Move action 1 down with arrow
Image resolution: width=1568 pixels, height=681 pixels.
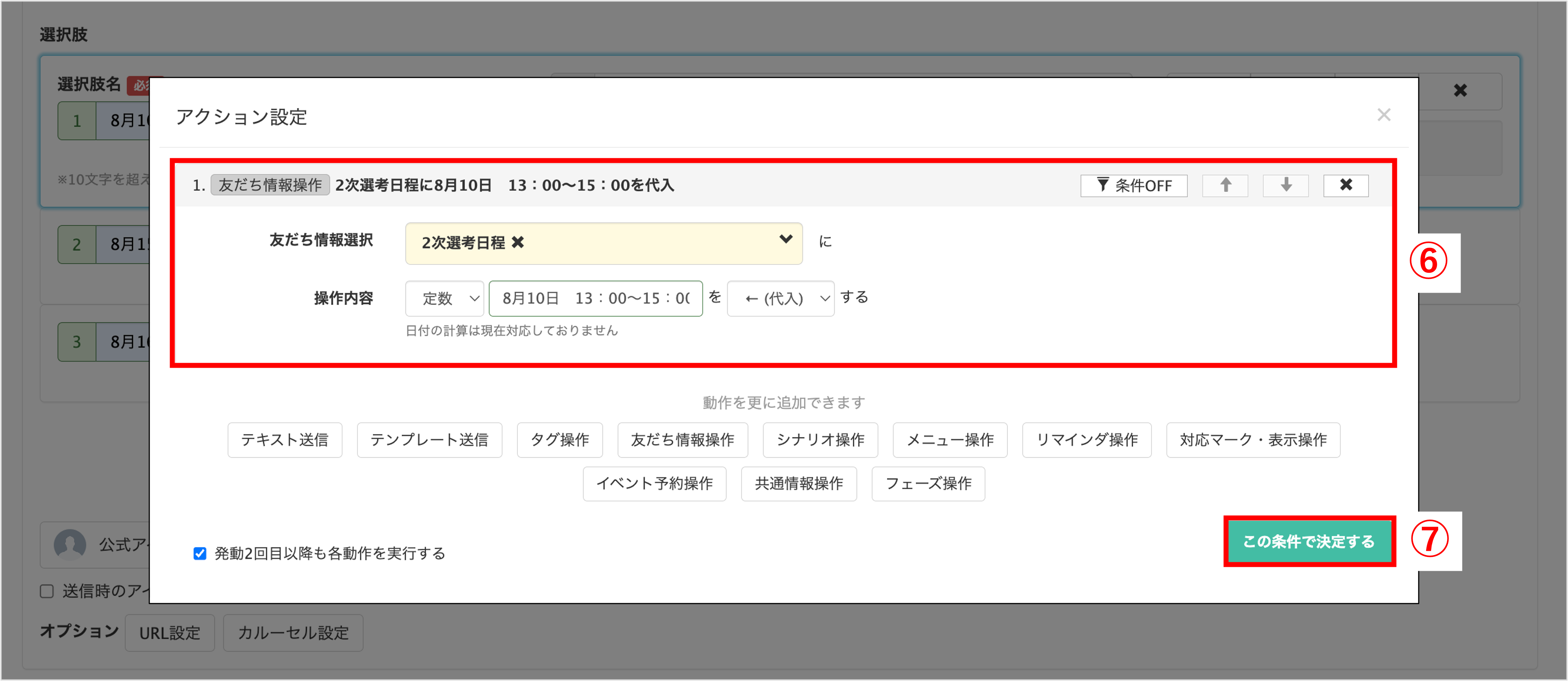(x=1286, y=186)
